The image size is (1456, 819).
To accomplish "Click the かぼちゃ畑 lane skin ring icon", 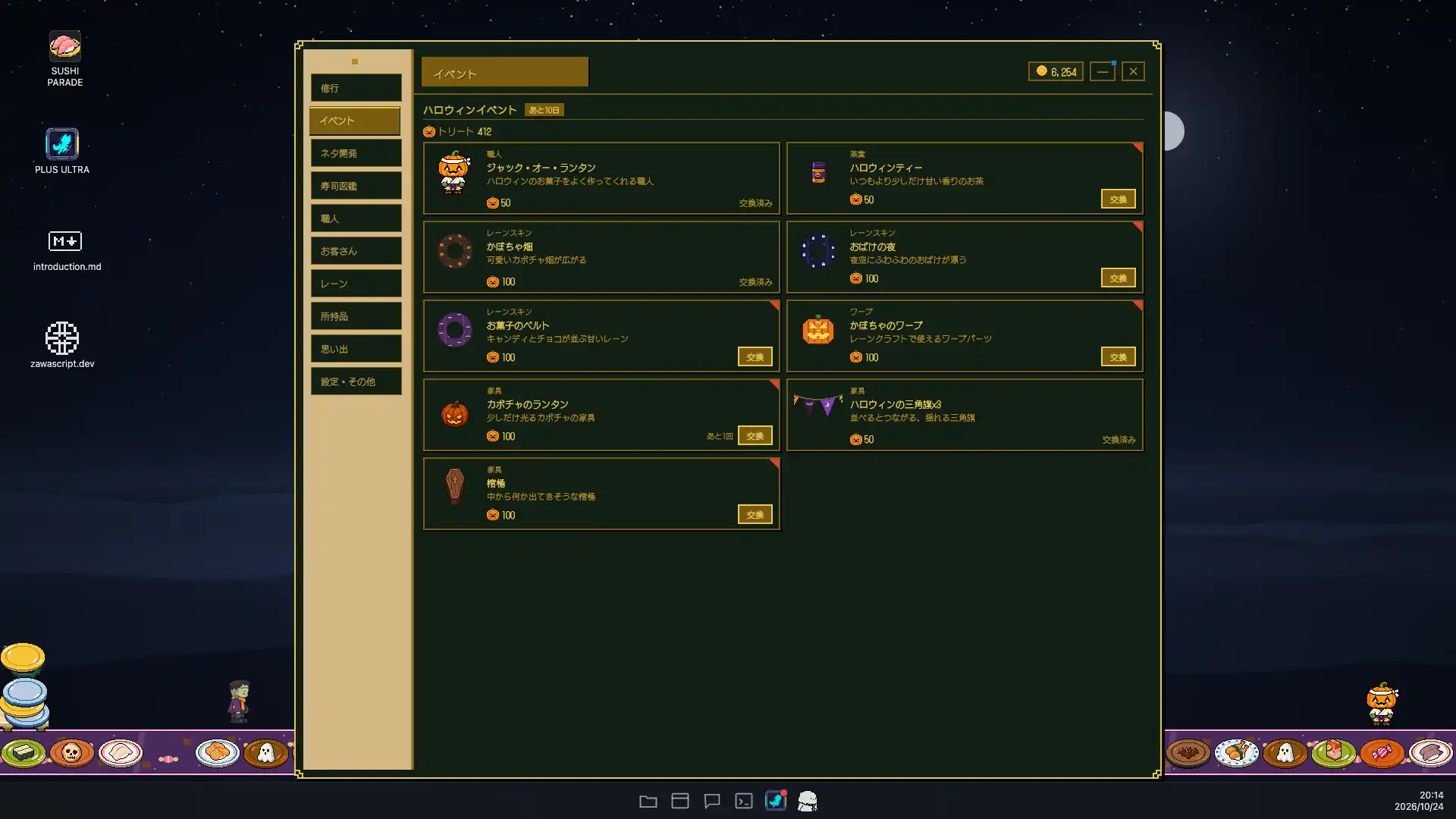I will [x=454, y=251].
